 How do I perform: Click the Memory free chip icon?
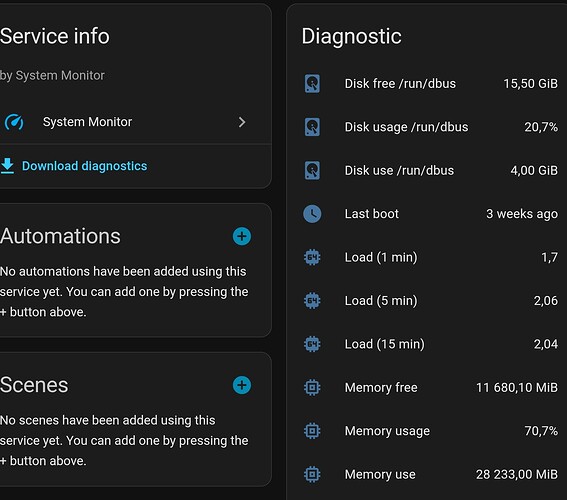[312, 387]
